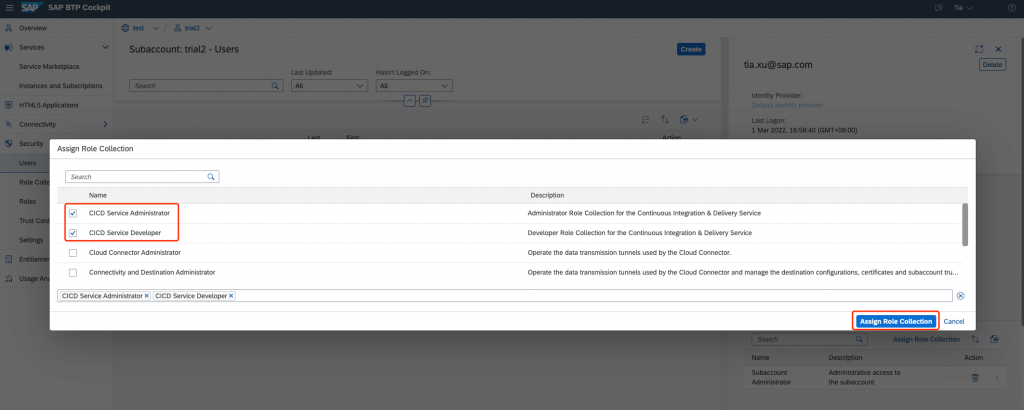
Task: Select 'Cloud Connector Administrator' row text
Action: click(135, 252)
